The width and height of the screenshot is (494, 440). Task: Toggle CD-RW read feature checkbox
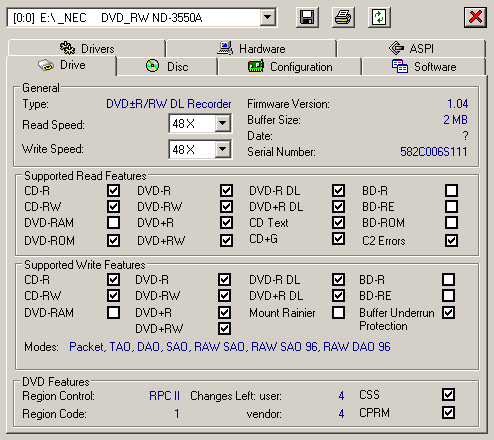pos(113,207)
